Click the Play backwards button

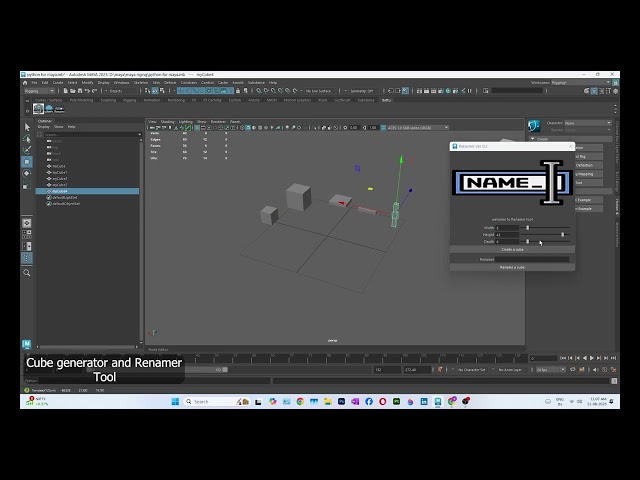coord(584,358)
